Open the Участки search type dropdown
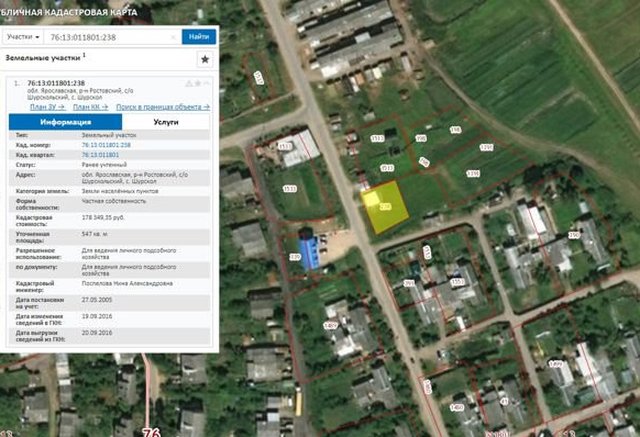The height and width of the screenshot is (437, 640). (23, 37)
